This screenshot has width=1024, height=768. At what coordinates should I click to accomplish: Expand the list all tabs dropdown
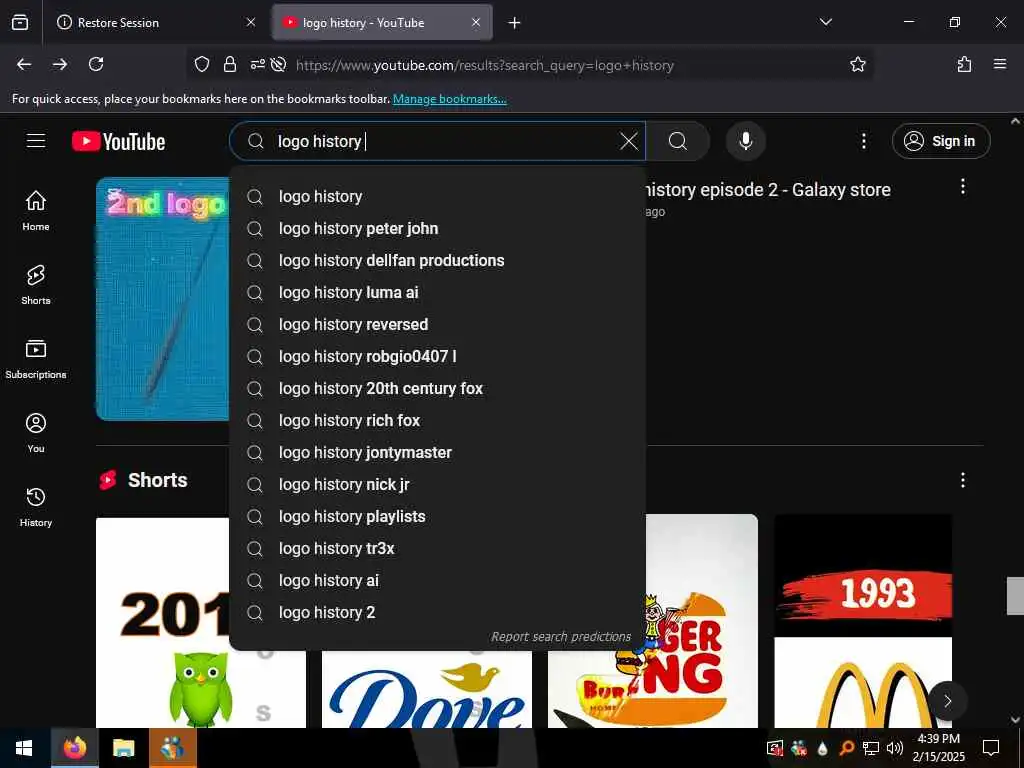[825, 22]
